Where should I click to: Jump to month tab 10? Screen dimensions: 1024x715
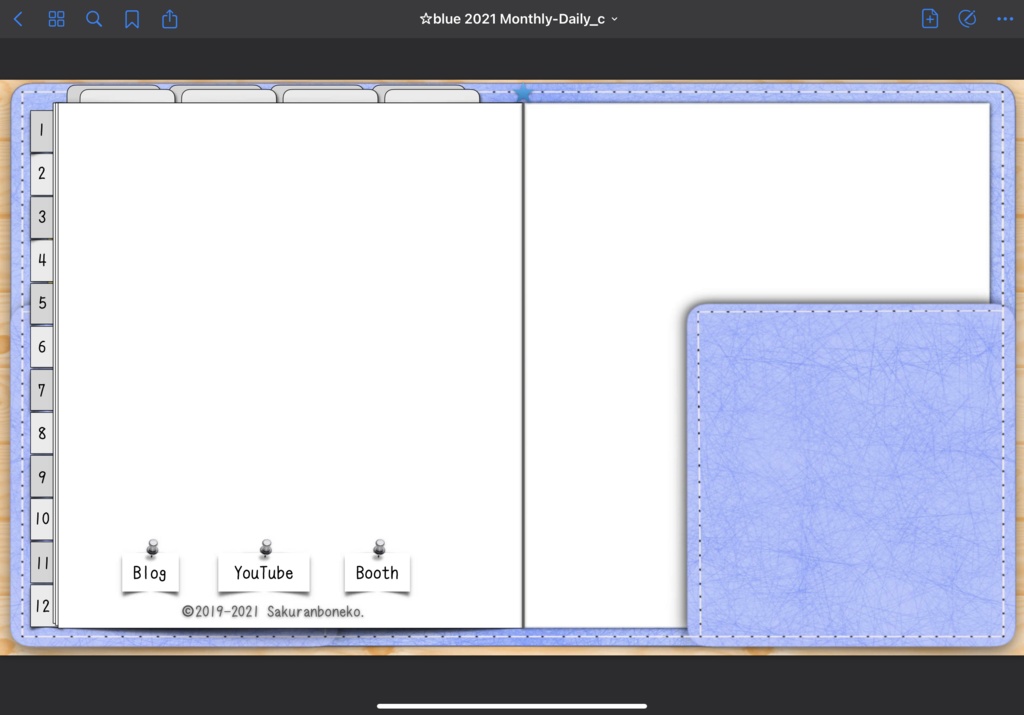click(x=42, y=518)
